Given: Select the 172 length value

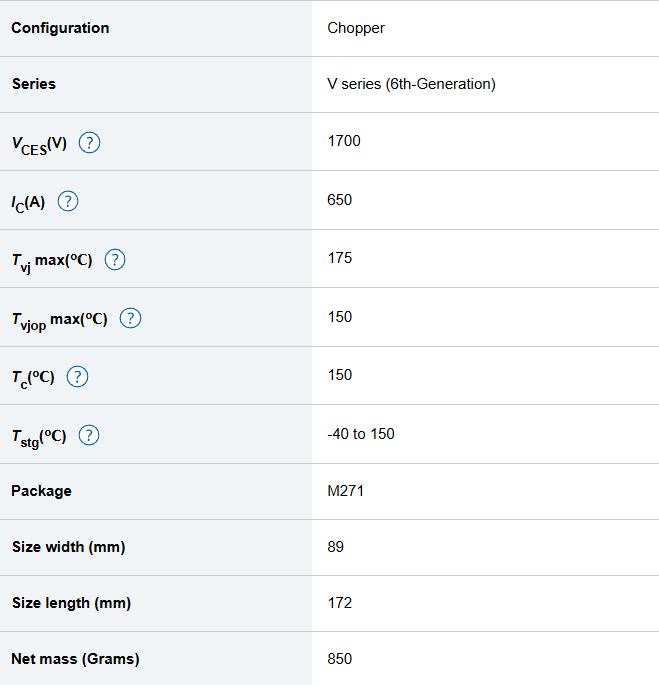Looking at the screenshot, I should click(x=340, y=603).
